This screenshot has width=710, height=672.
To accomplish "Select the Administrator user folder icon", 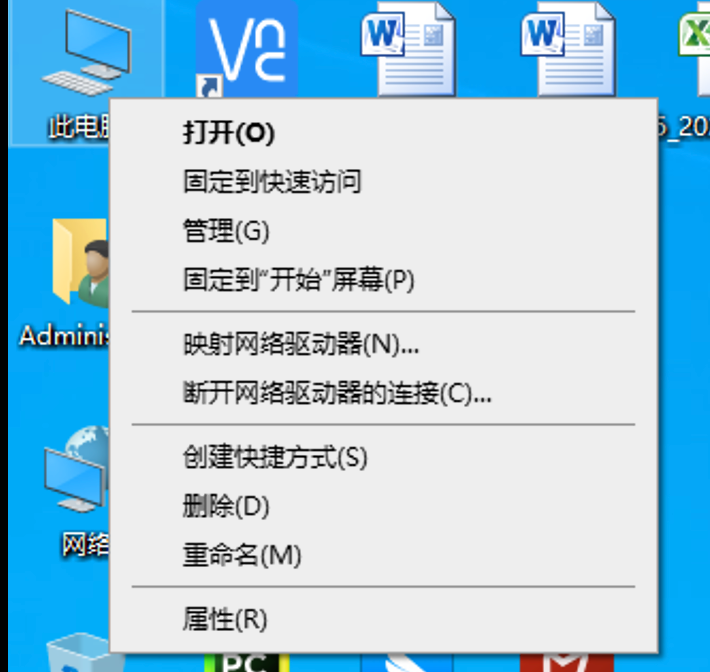I will (81, 263).
